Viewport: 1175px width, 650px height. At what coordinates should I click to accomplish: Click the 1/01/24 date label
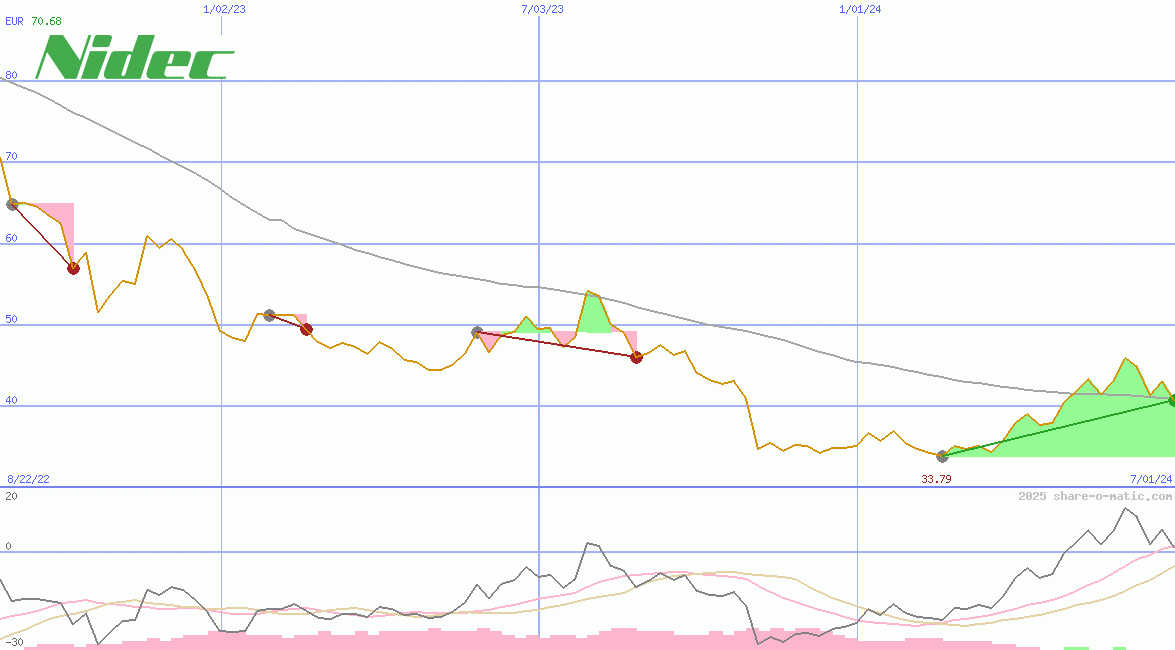pos(860,9)
